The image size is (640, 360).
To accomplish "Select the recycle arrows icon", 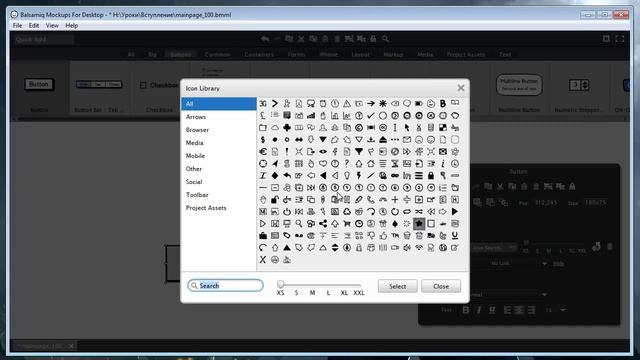I will pos(347,212).
